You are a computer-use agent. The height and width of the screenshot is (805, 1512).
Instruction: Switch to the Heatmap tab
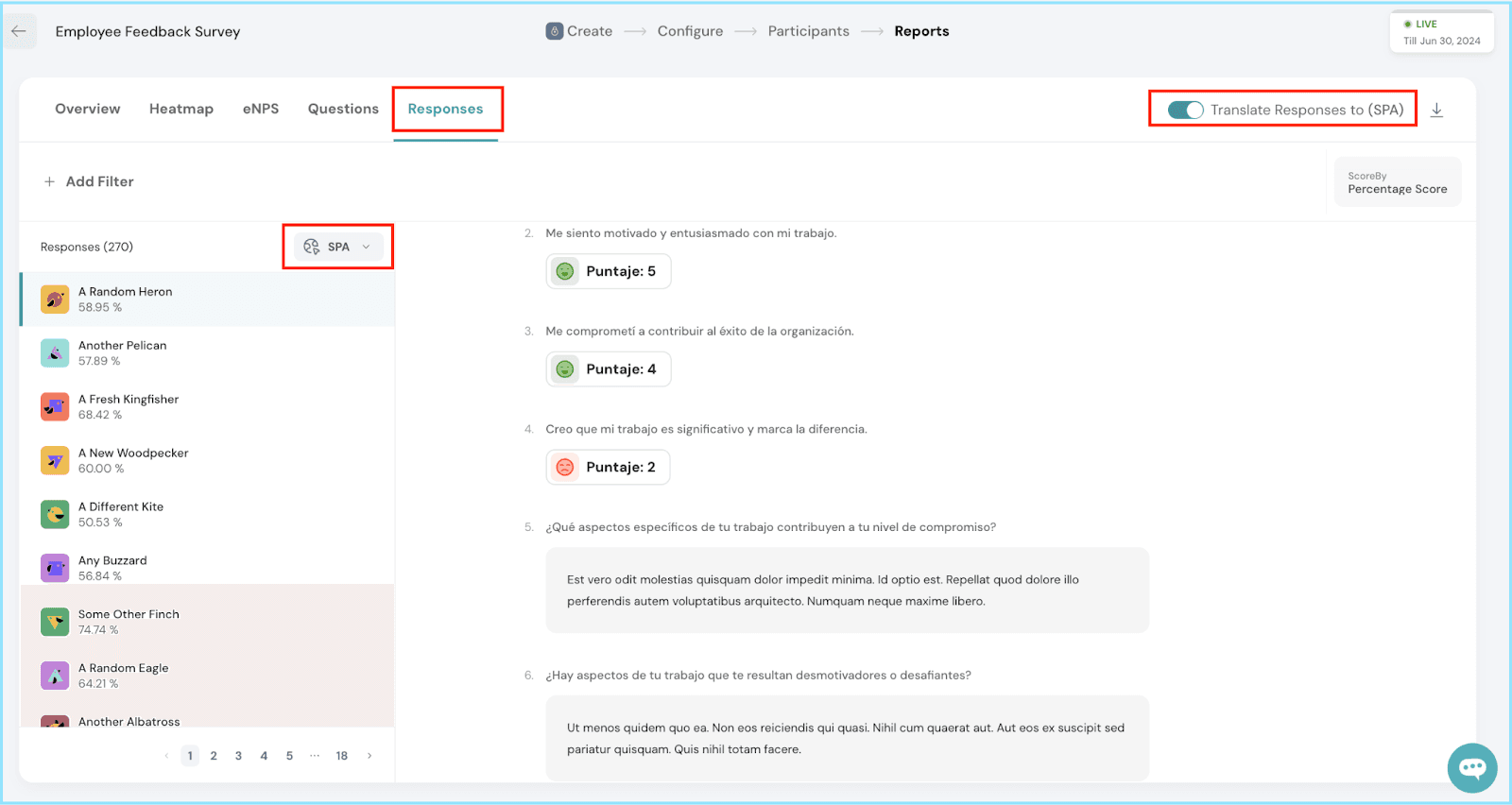click(x=181, y=109)
